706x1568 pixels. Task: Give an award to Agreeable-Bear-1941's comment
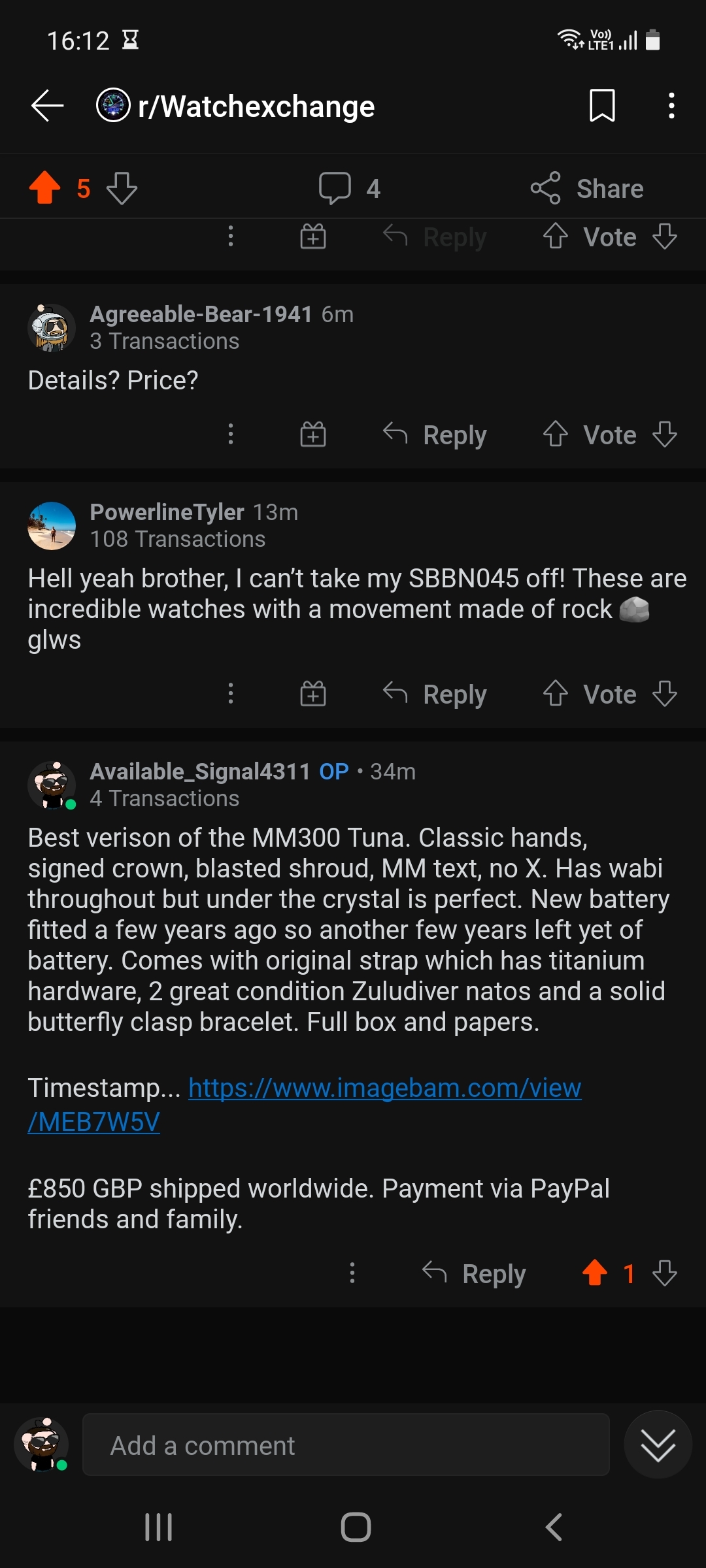(x=313, y=434)
